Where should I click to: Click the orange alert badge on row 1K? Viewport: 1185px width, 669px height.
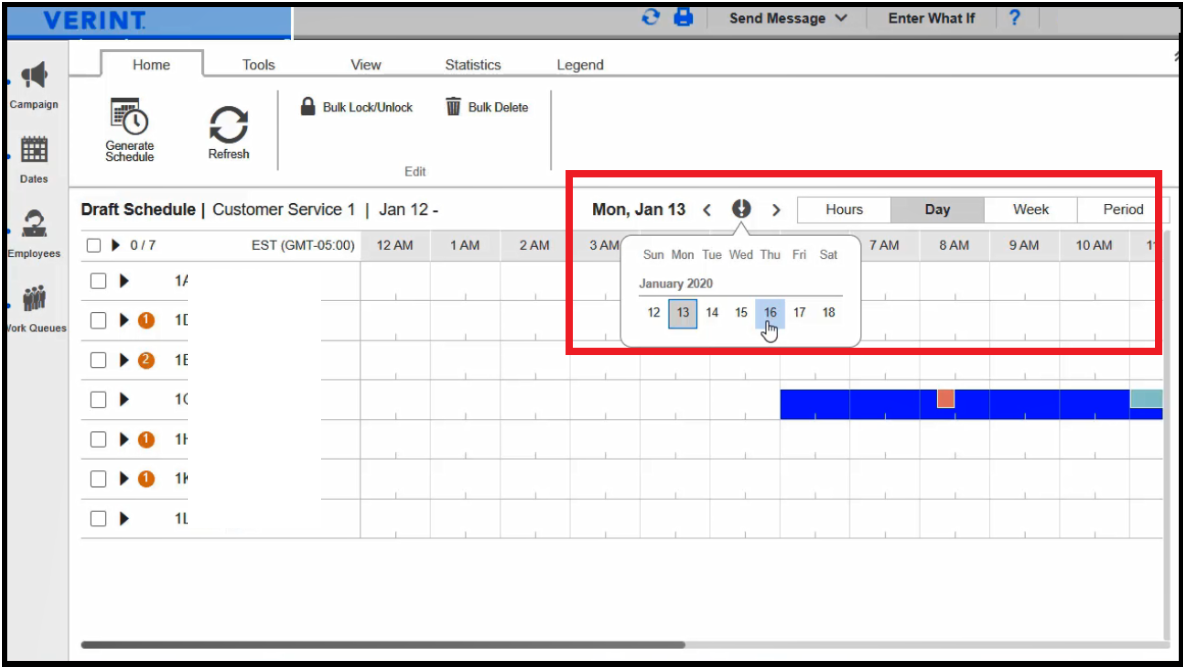(146, 479)
